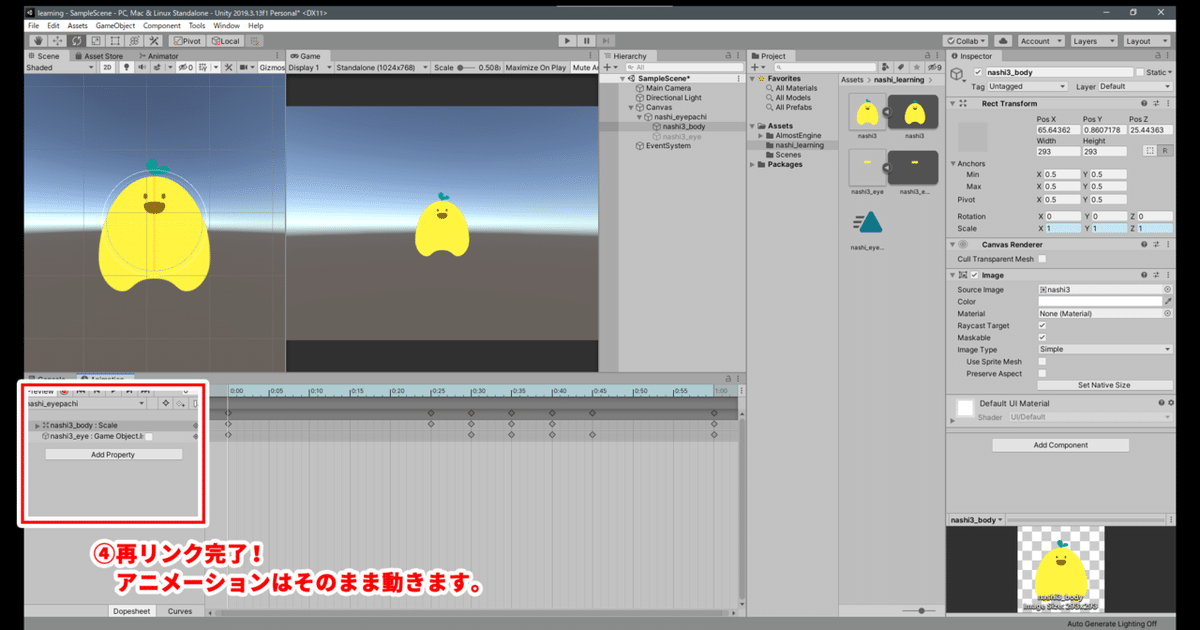Open the Shaded draw mode dropdown
This screenshot has height=630, width=1200.
(x=60, y=68)
